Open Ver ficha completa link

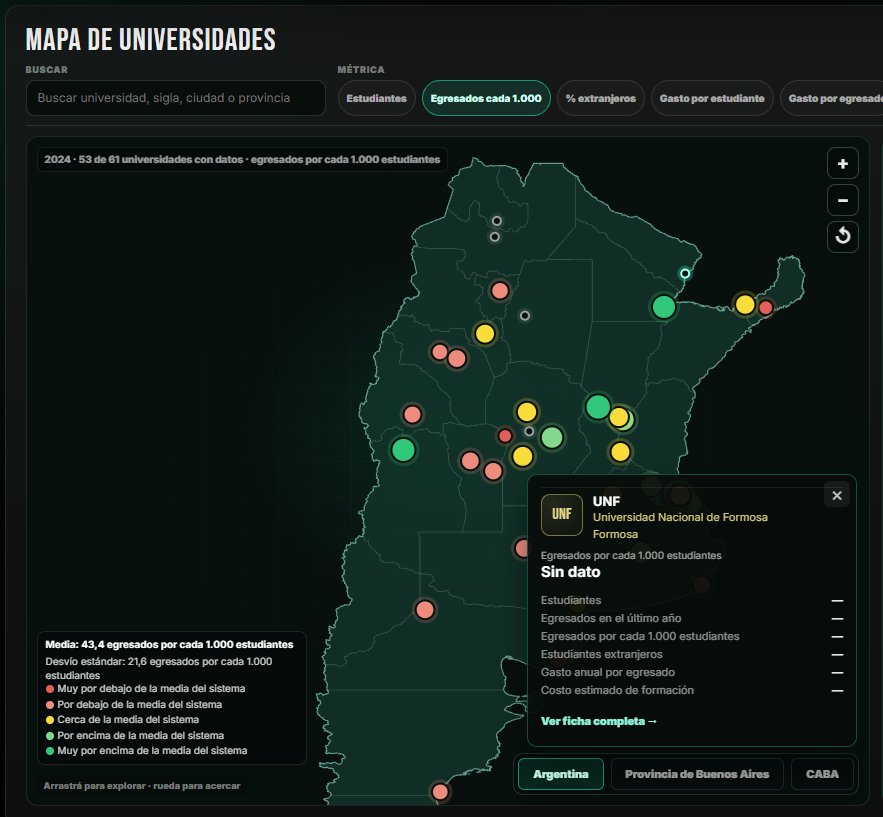click(599, 721)
